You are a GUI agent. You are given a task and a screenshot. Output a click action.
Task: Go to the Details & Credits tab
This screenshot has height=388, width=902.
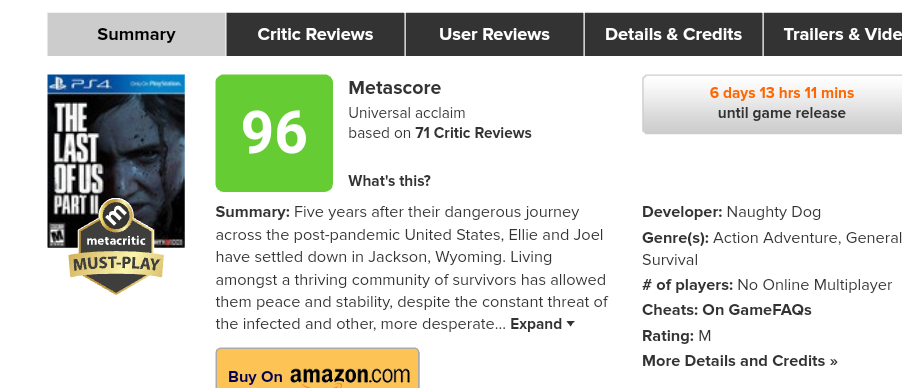[x=673, y=35]
